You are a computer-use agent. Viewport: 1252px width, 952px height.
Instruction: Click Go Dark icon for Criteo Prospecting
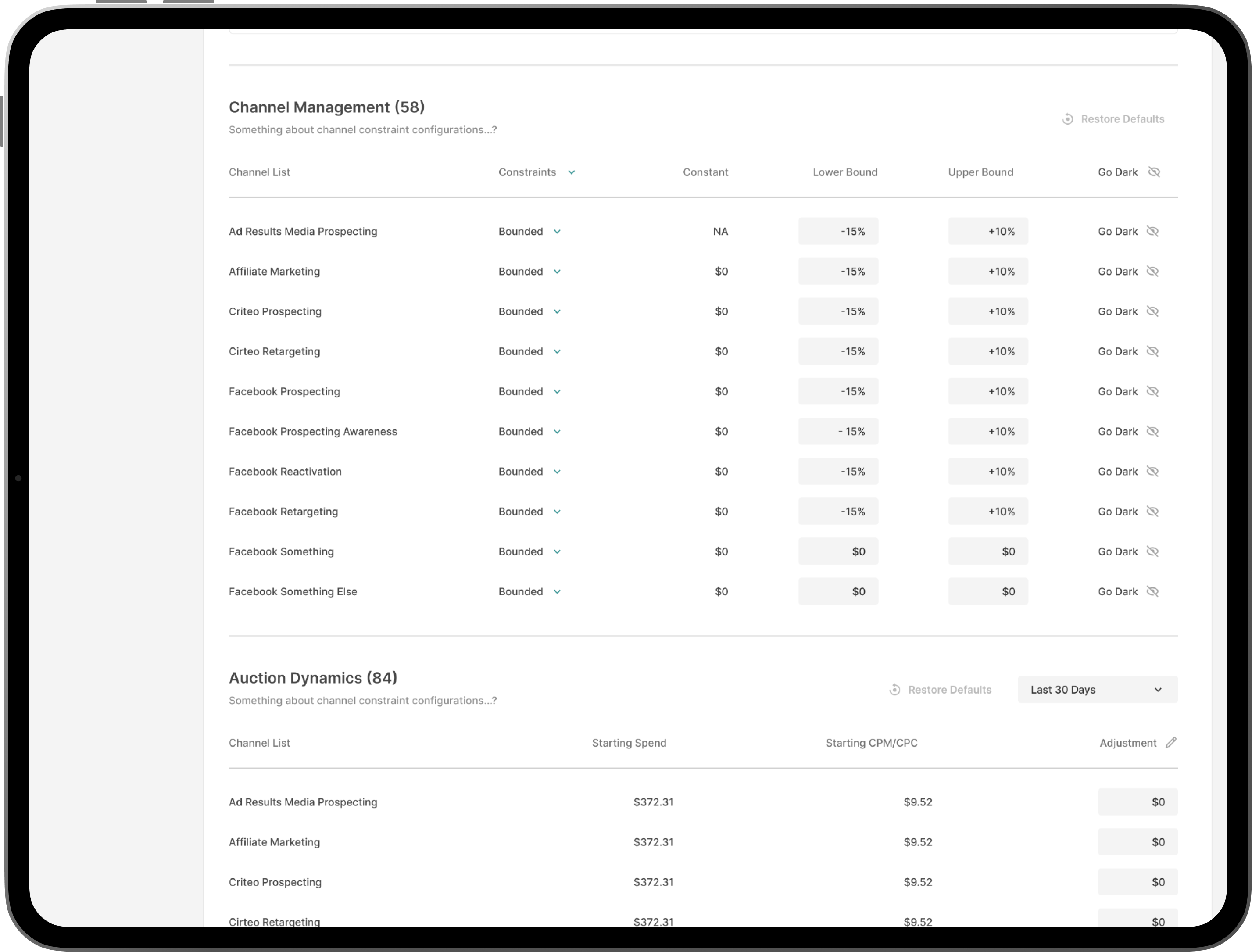(1152, 311)
